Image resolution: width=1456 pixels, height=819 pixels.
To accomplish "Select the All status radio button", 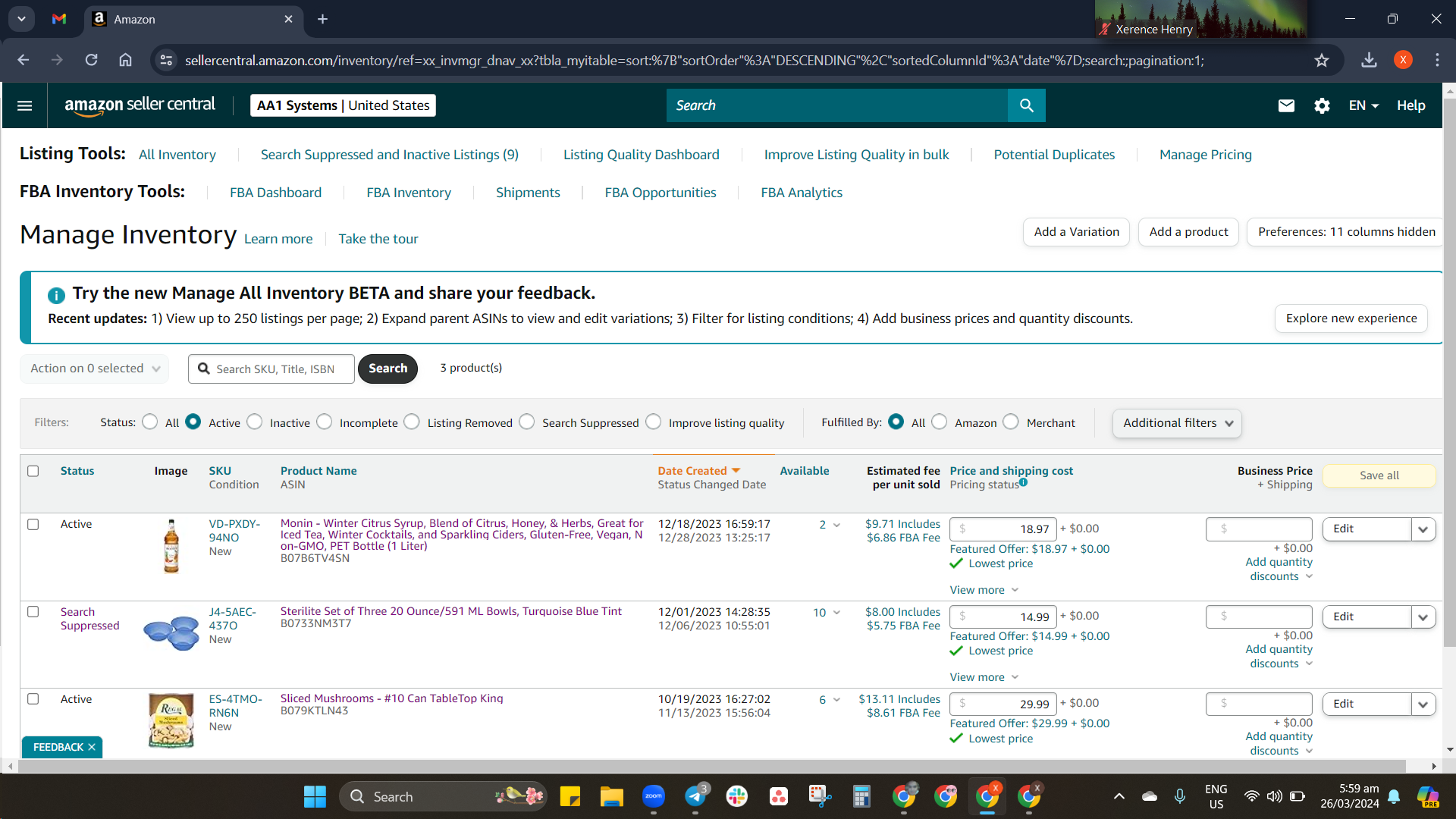I will pos(150,422).
